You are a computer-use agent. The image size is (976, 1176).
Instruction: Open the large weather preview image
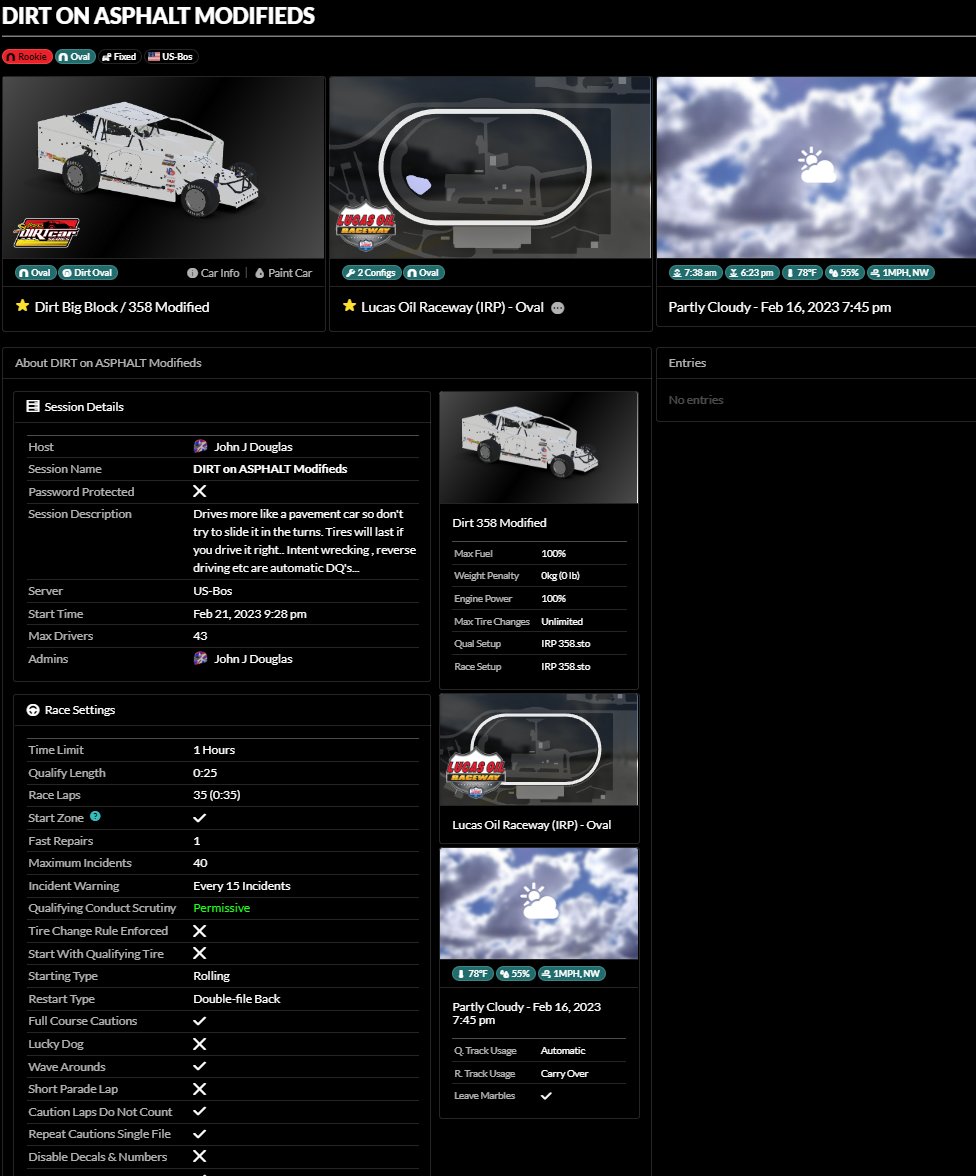(x=816, y=167)
